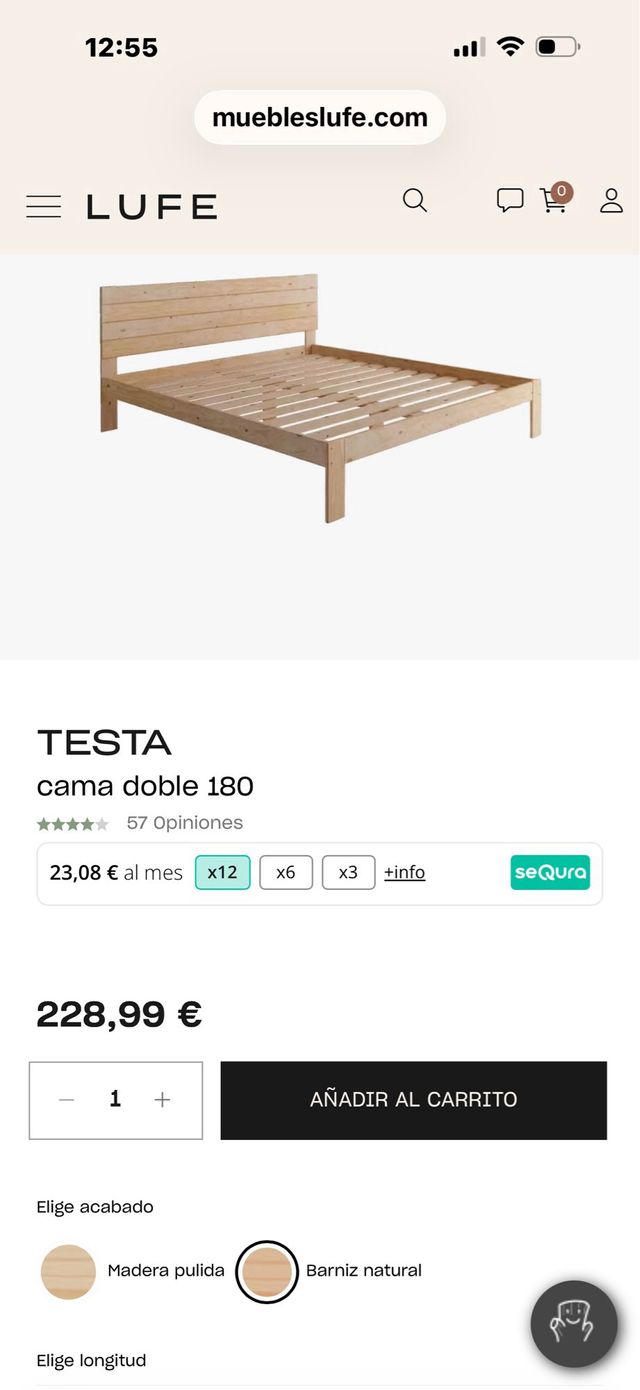The width and height of the screenshot is (640, 1390).
Task: Tap the search magnifier icon
Action: [415, 201]
